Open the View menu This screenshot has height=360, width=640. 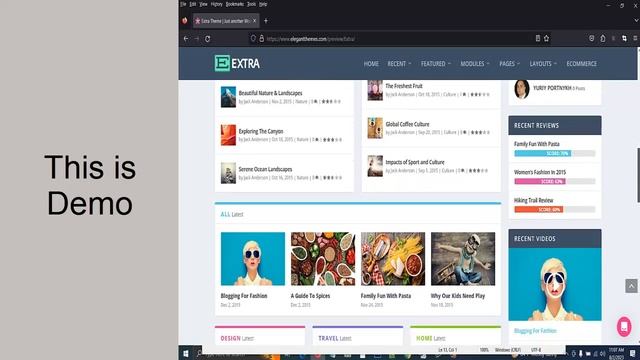(x=203, y=4)
